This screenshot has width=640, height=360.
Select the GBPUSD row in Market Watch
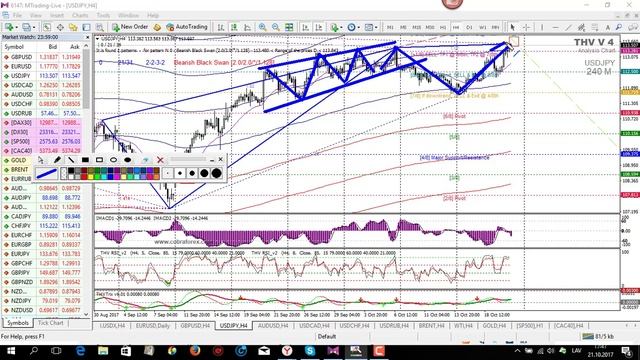click(x=42, y=57)
